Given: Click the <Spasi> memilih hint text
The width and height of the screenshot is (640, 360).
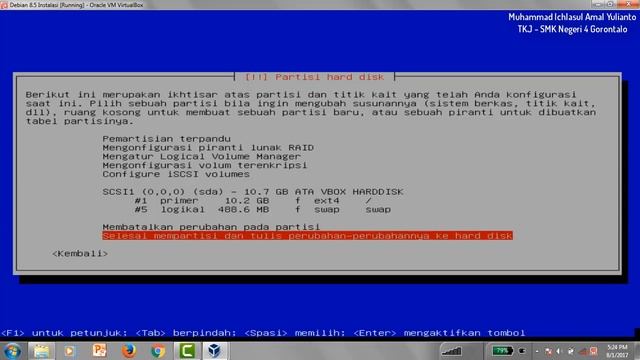Looking at the screenshot, I should pyautogui.click(x=295, y=333).
